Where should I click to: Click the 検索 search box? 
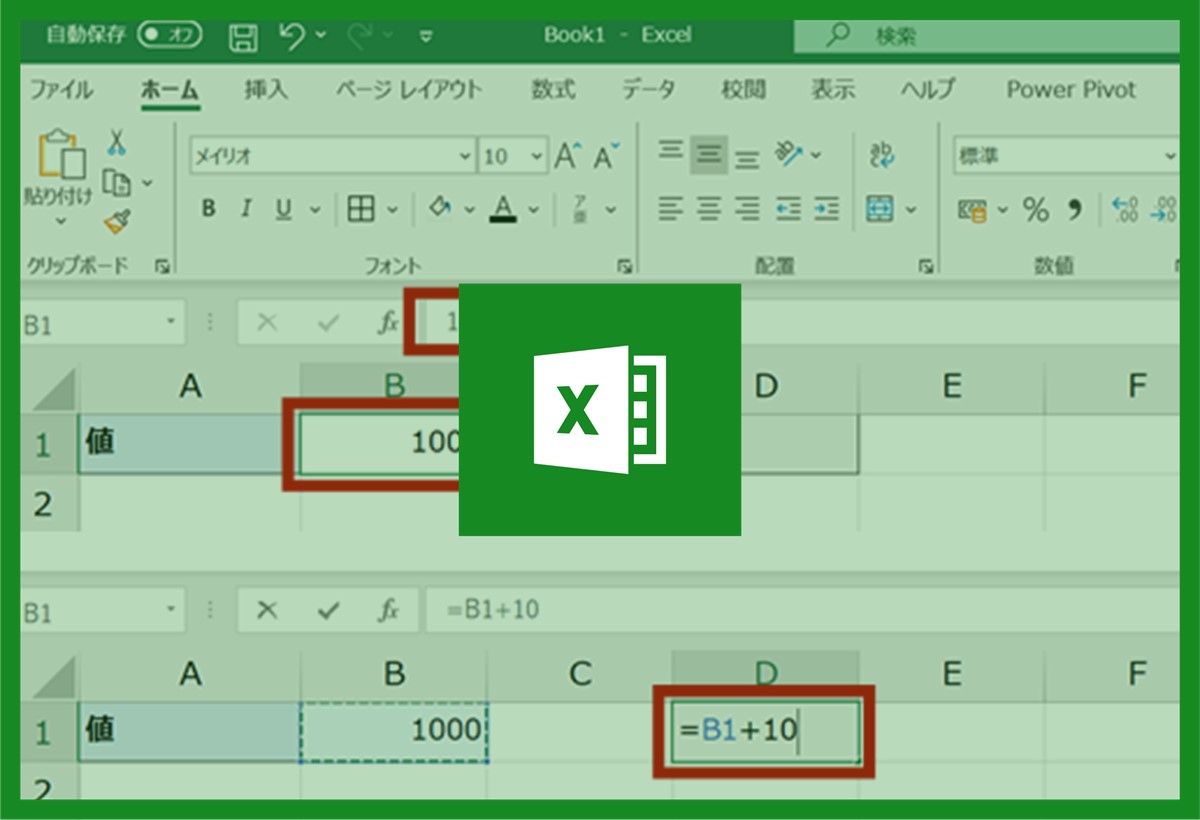pos(985,37)
